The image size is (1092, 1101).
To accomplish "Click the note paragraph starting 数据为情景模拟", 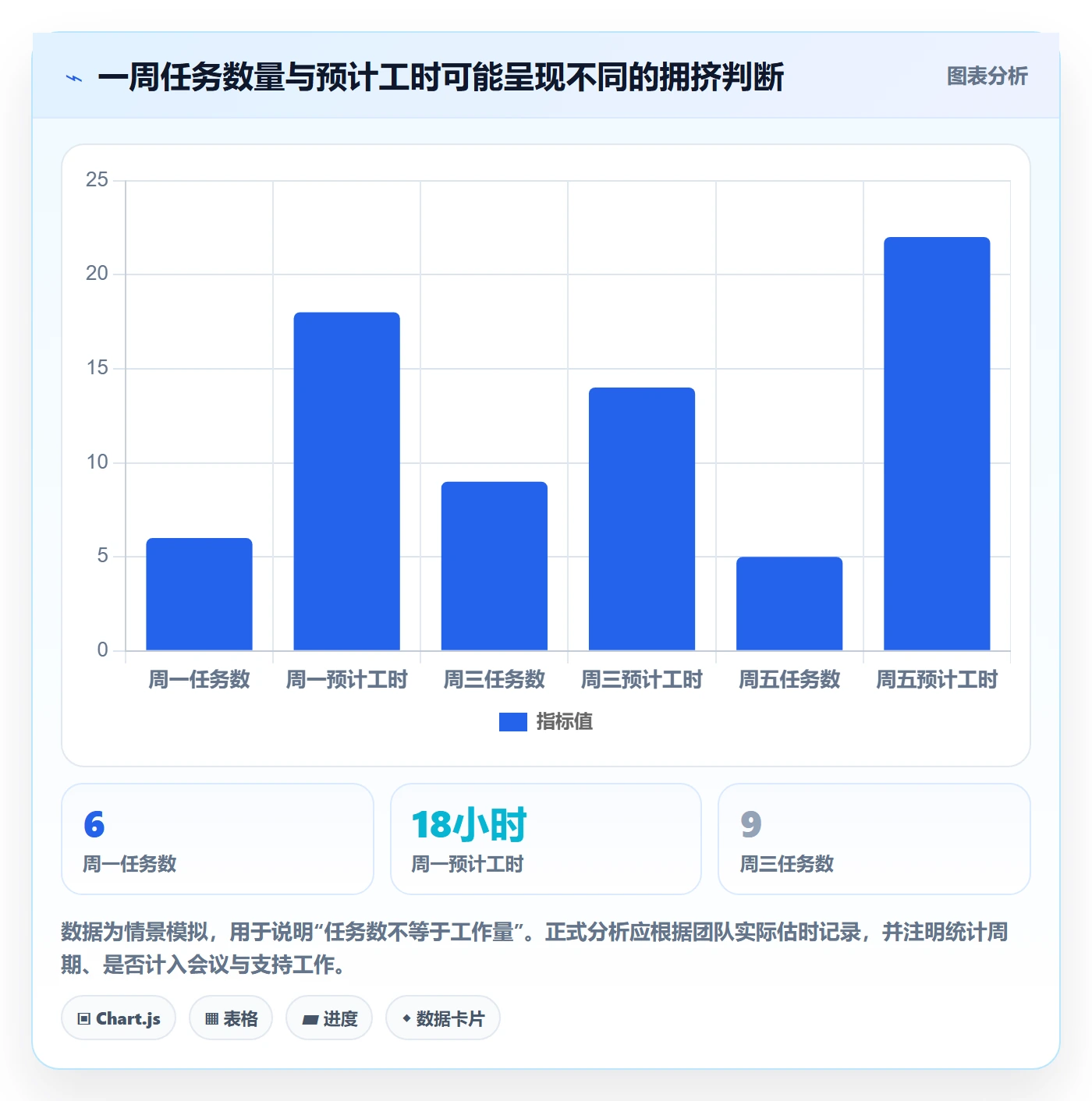I will tap(535, 948).
